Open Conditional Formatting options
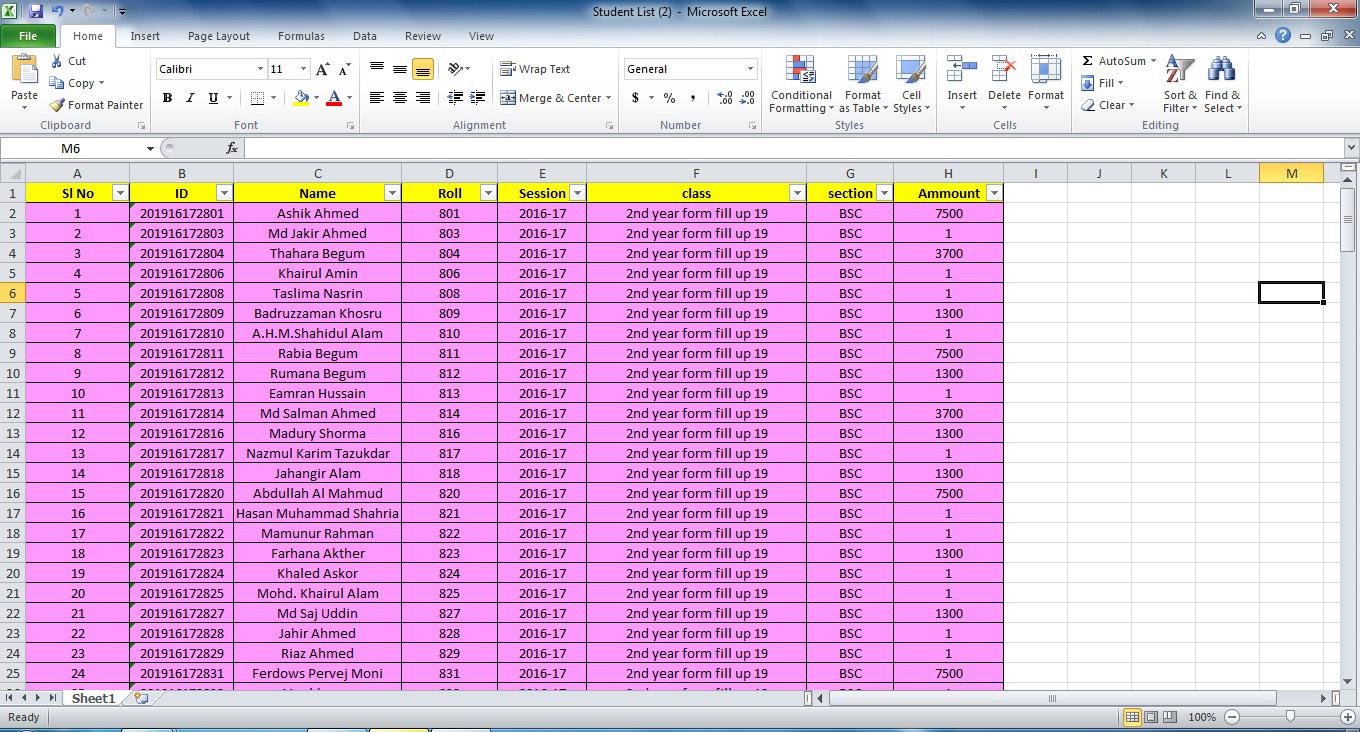 tap(800, 84)
